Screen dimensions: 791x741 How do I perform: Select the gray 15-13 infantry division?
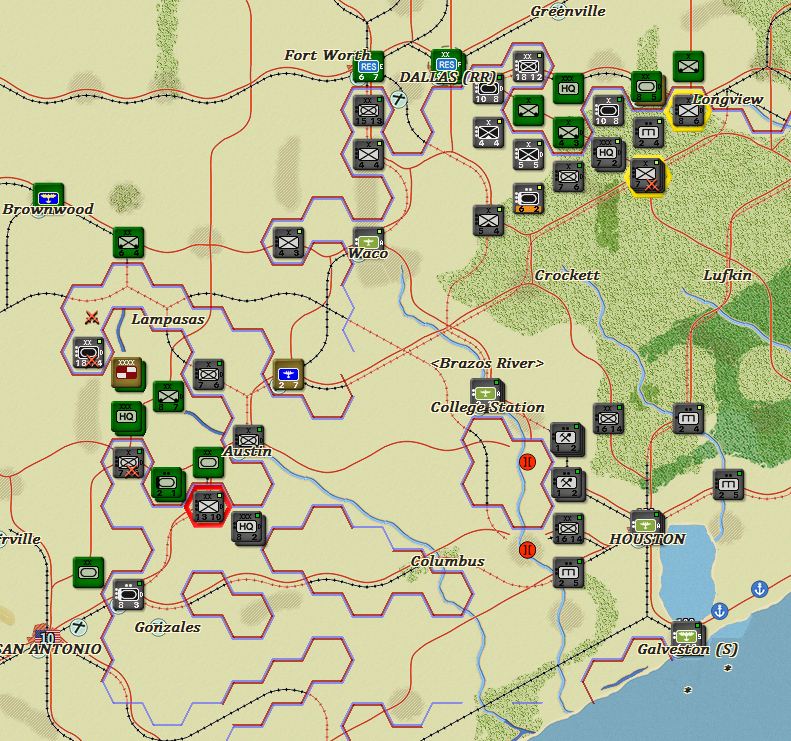[x=368, y=111]
